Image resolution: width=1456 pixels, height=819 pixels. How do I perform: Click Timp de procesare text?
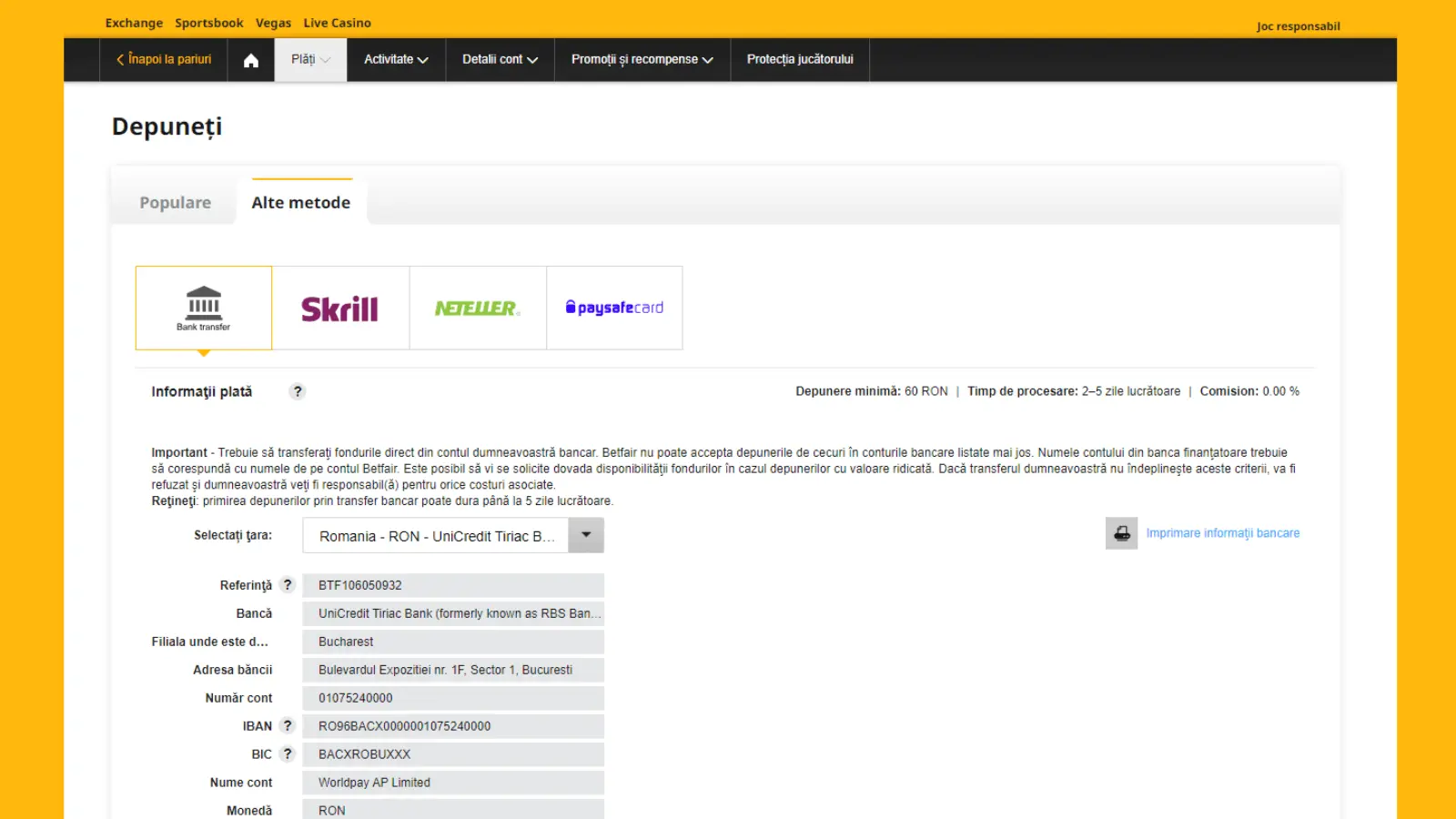click(x=1074, y=391)
